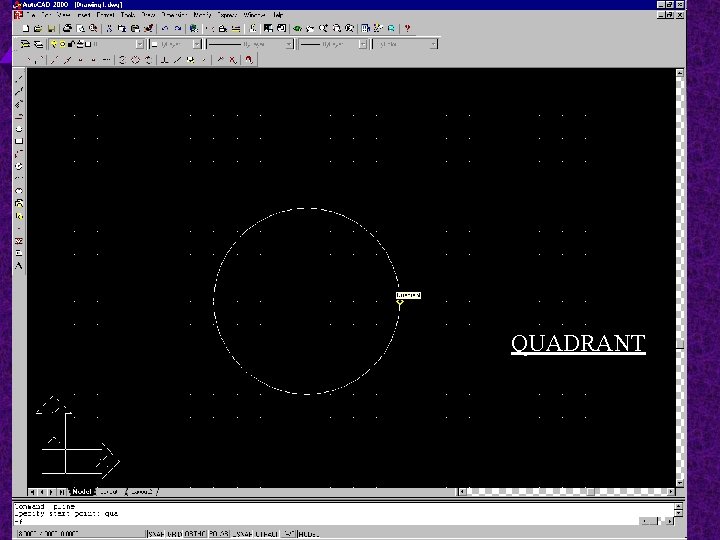Screen dimensions: 720x540
Task: Switch to the Model tab
Action: (x=82, y=491)
